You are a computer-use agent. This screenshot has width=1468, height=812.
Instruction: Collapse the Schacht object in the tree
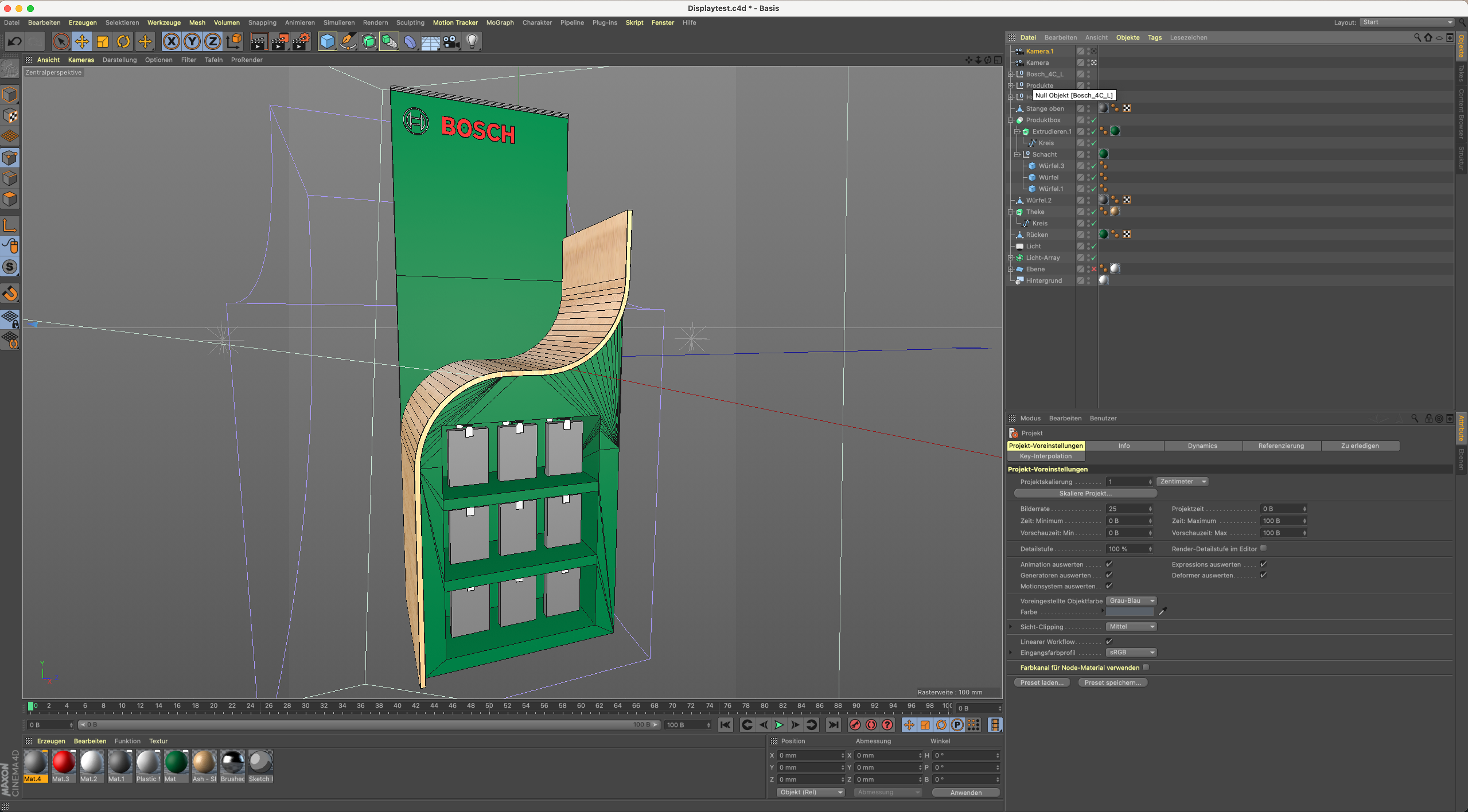tap(1017, 154)
